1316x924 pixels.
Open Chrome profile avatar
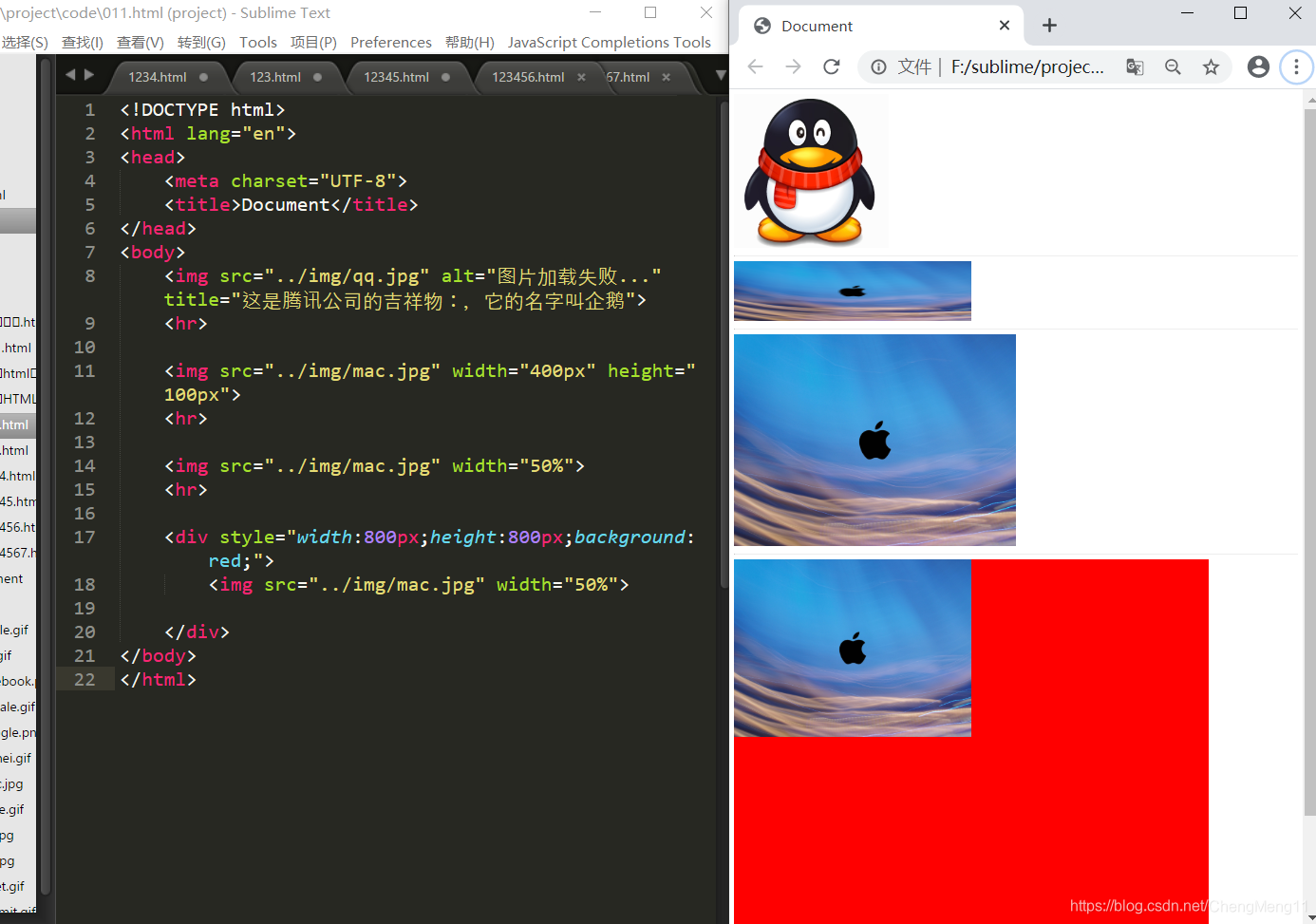click(x=1258, y=66)
